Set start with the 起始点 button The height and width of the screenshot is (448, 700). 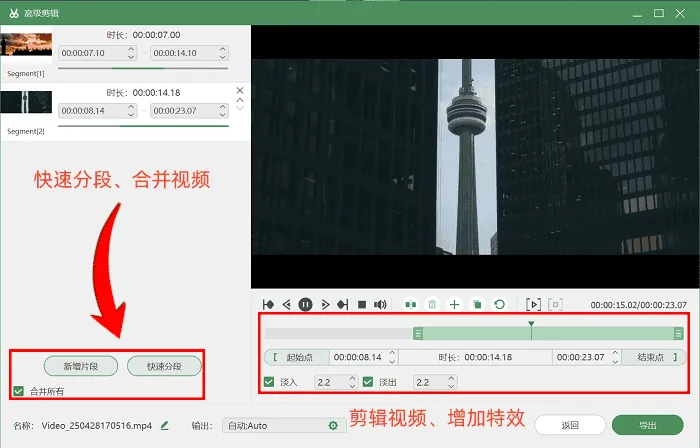tap(297, 357)
